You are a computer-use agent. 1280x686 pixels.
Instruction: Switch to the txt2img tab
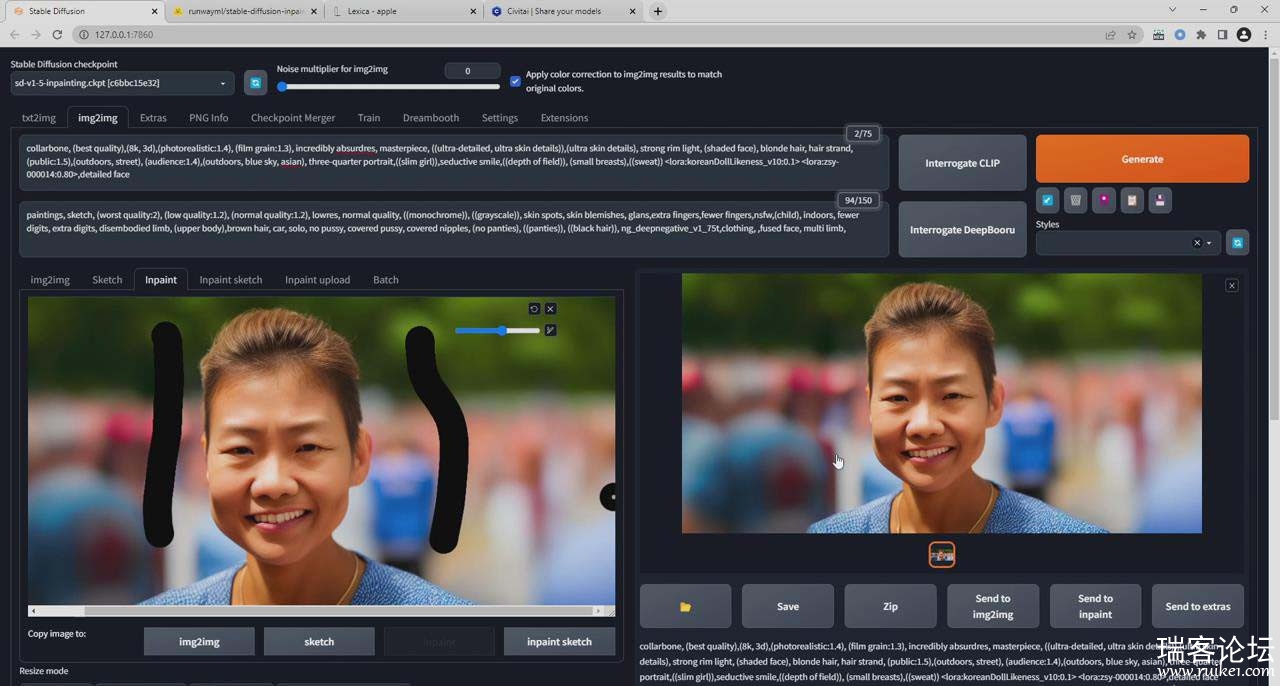(x=39, y=118)
